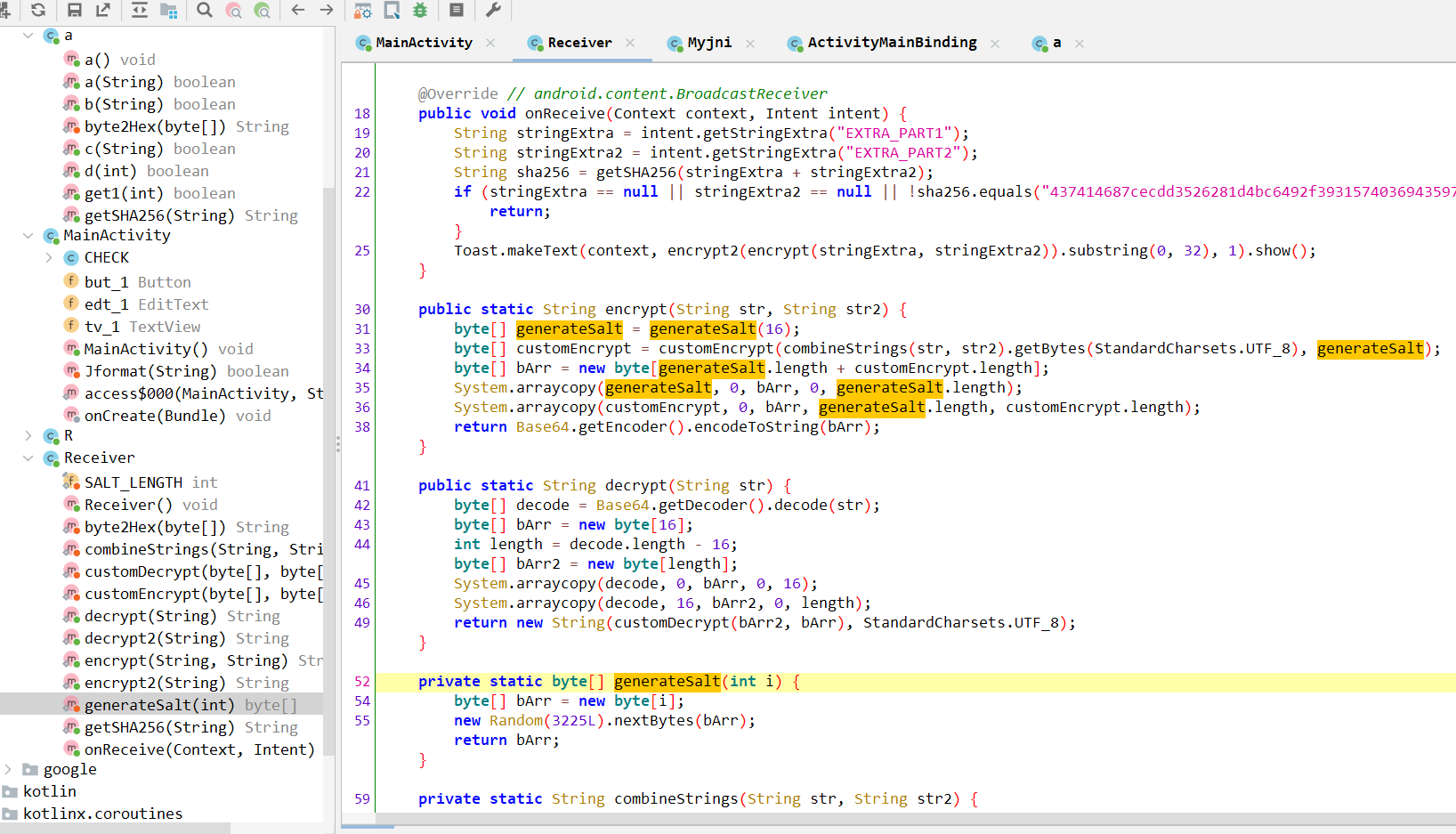Toggle deobfuscation lock-gear icon
The height and width of the screenshot is (834, 1456).
363,10
